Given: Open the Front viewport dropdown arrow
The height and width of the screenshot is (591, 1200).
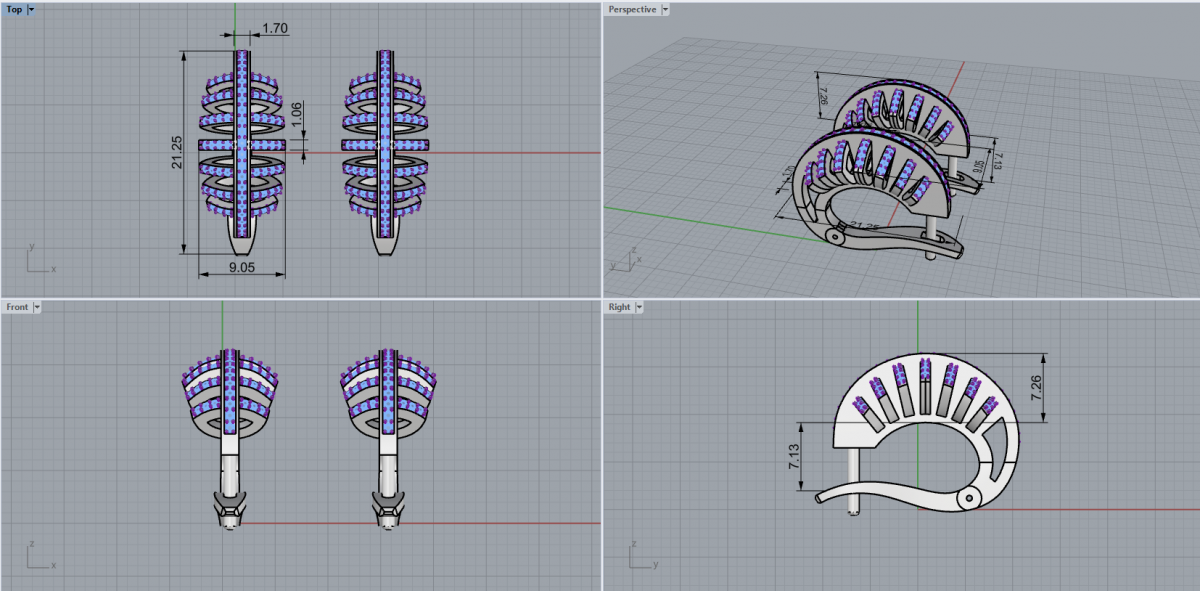Looking at the screenshot, I should (38, 307).
